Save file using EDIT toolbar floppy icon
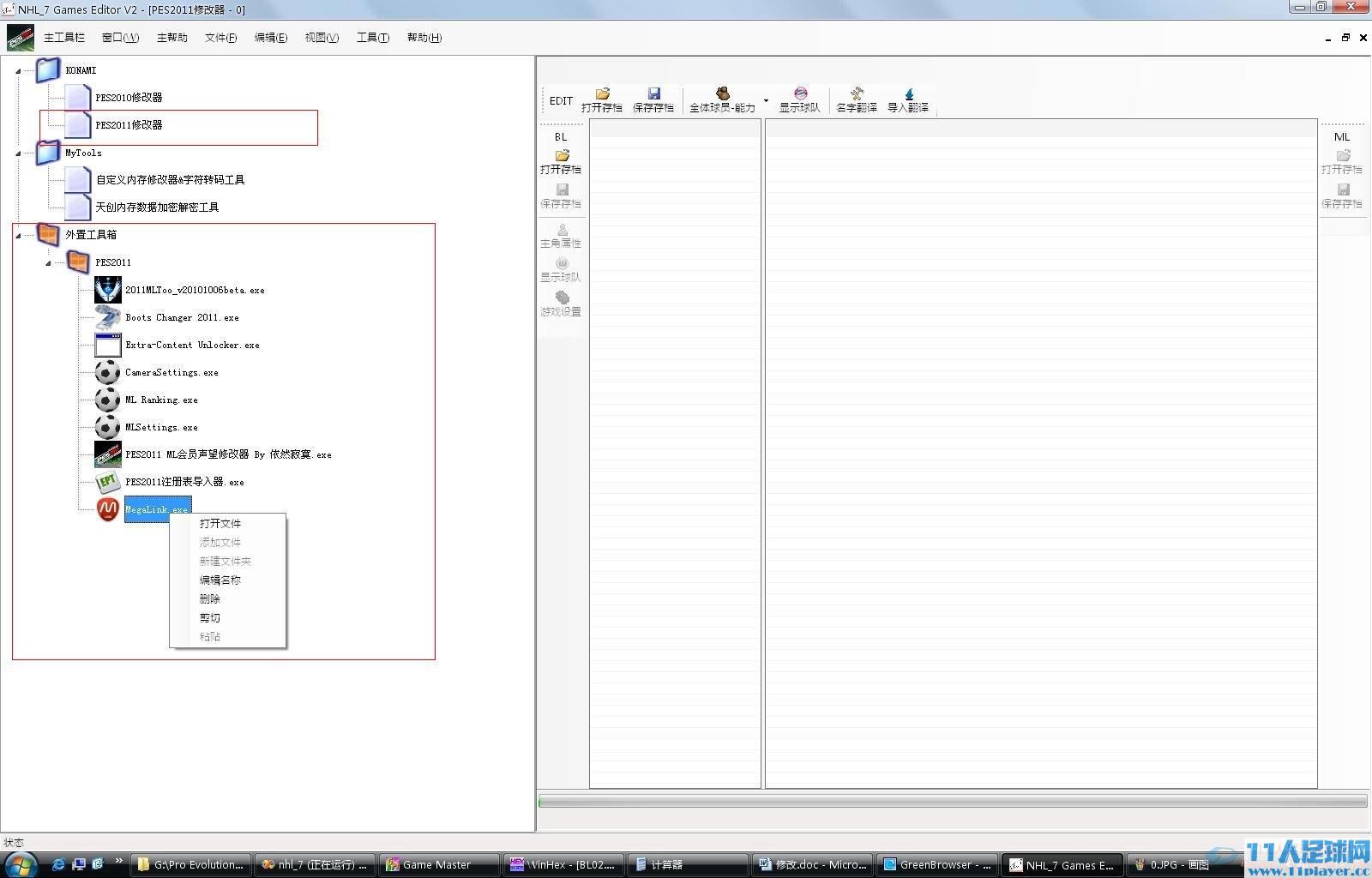1372x878 pixels. [x=653, y=99]
